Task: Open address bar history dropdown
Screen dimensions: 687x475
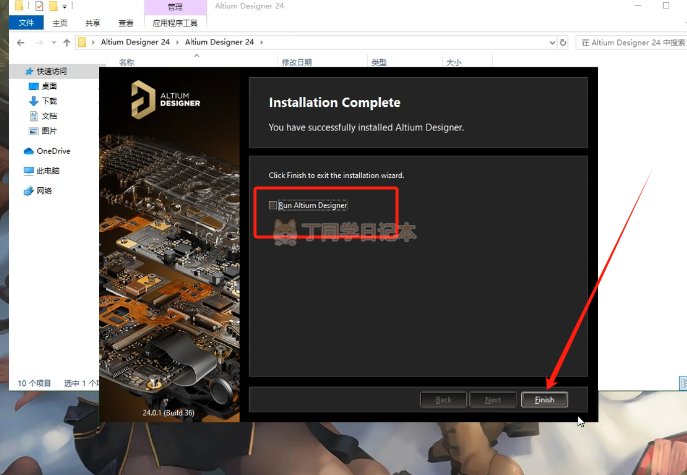Action: 552,43
